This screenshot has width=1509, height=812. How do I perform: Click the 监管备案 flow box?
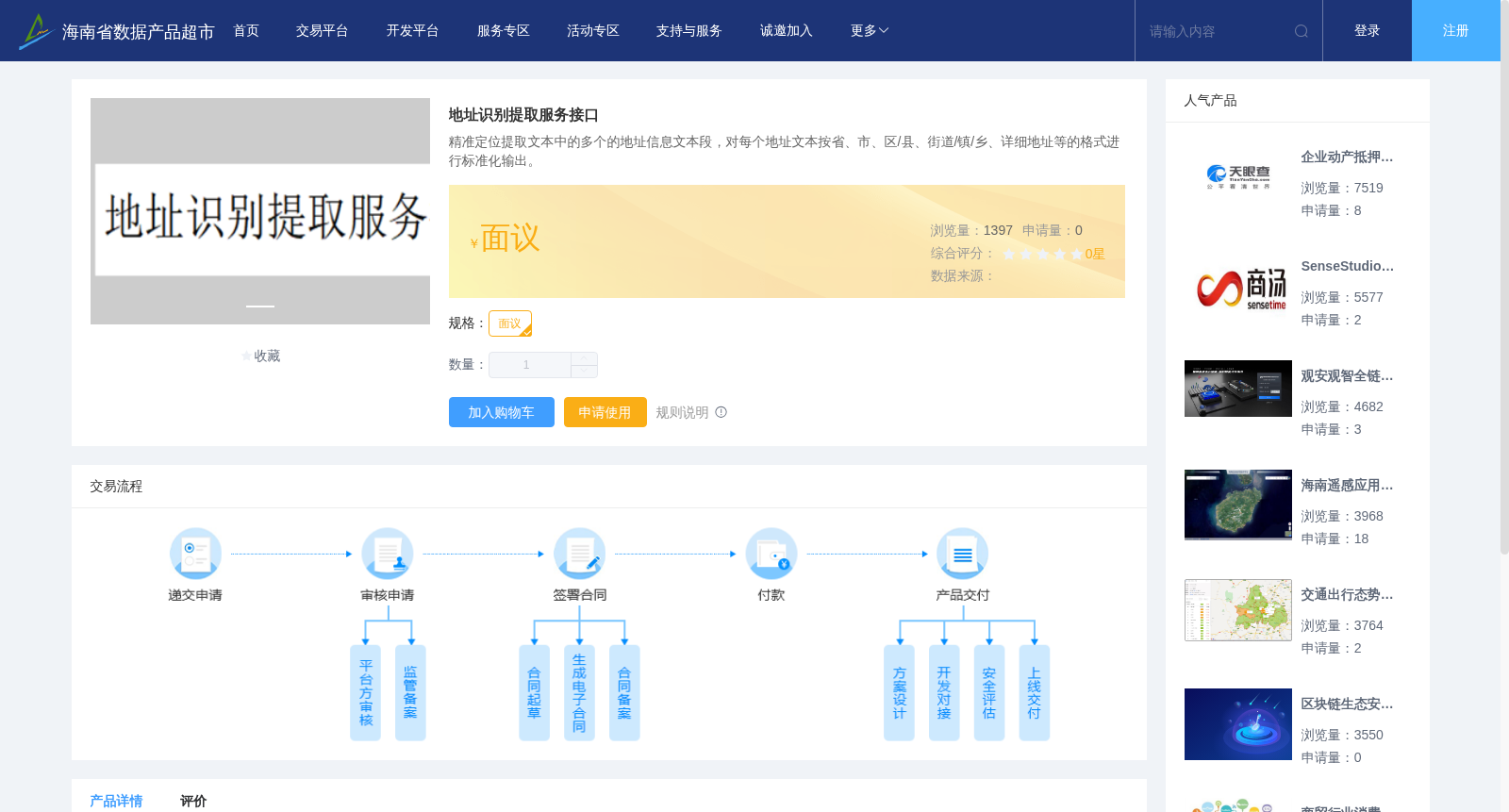pos(410,693)
